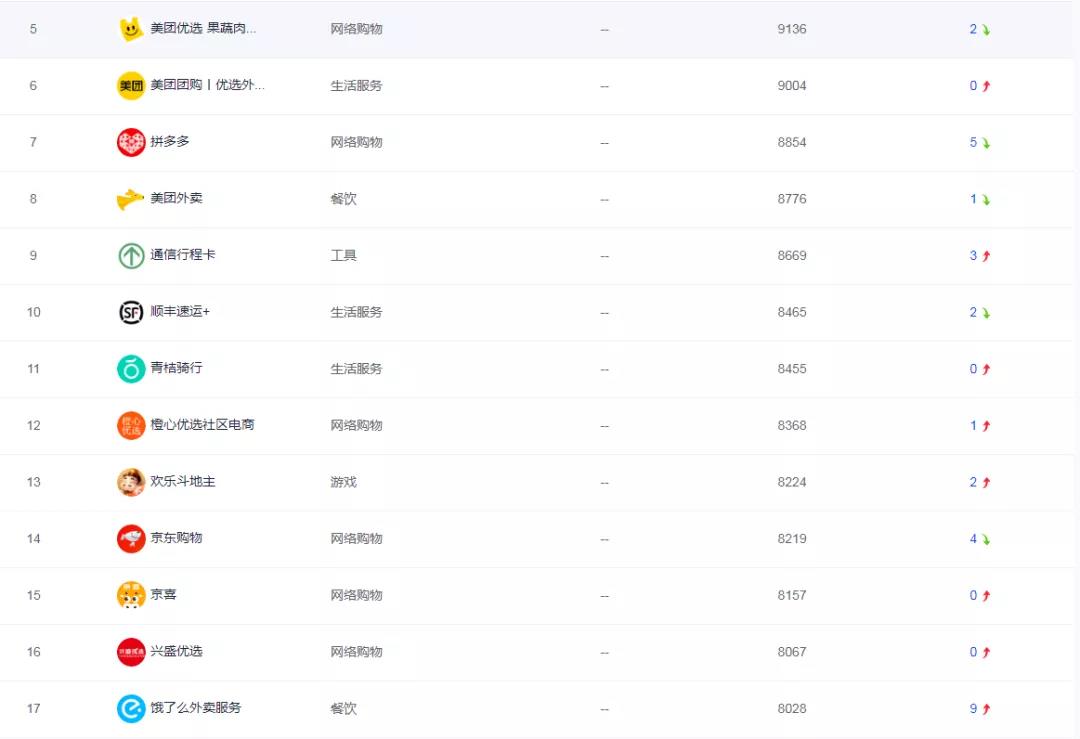
Task: Click the red up arrow for 通信行程卡
Action: (x=986, y=256)
